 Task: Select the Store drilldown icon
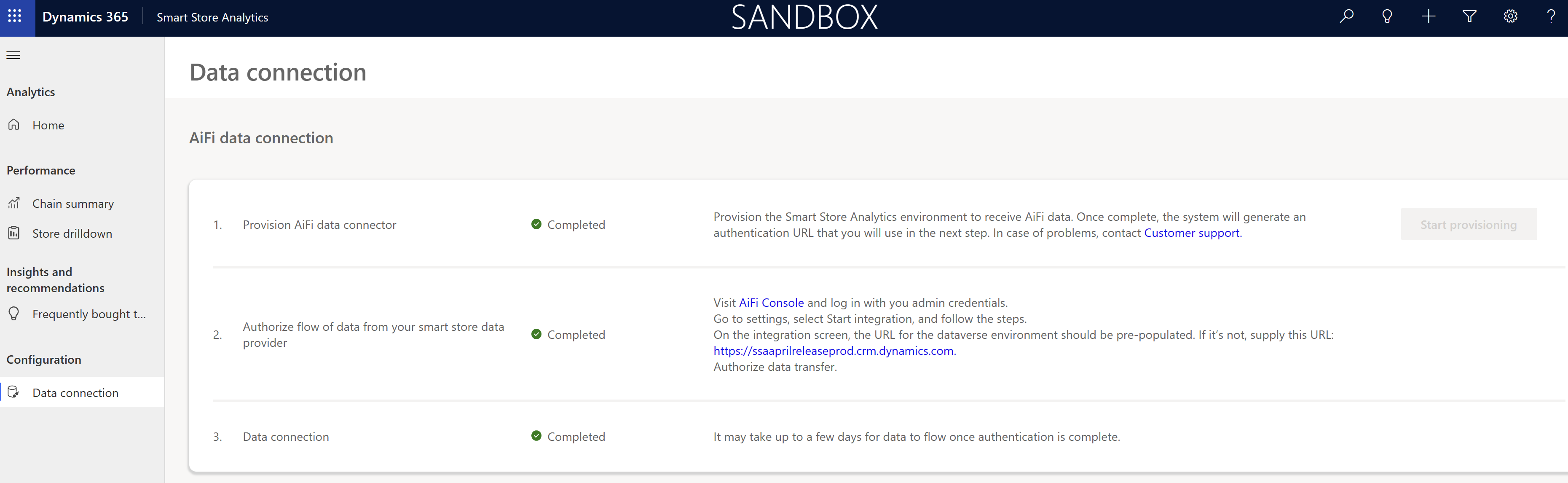coord(14,233)
